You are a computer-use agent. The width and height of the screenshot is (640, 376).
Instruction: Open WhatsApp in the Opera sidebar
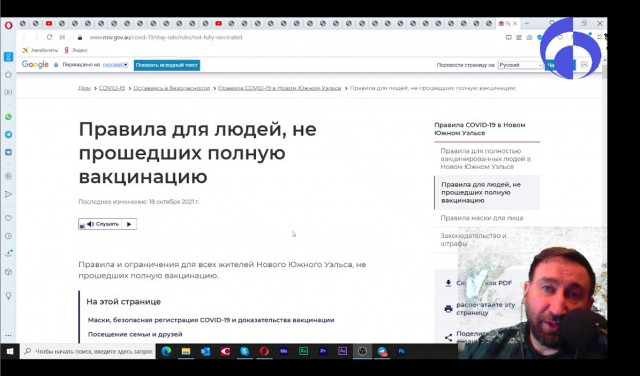coord(8,117)
